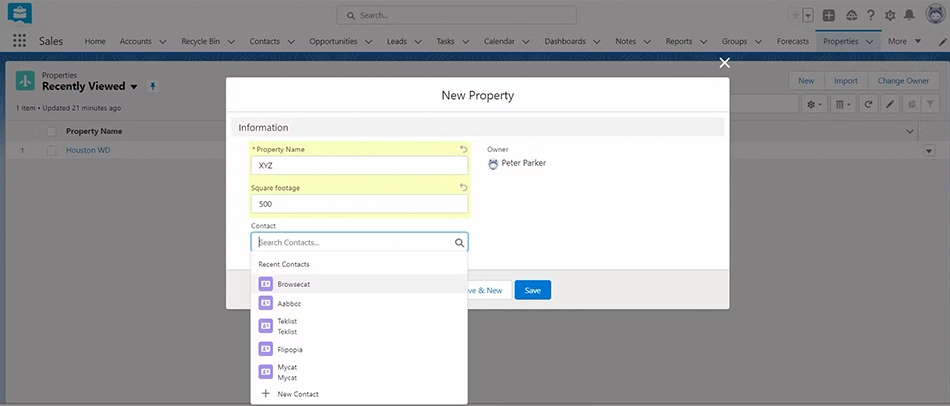The width and height of the screenshot is (950, 406).
Task: Click the Salesforce app logo icon
Action: (20, 13)
